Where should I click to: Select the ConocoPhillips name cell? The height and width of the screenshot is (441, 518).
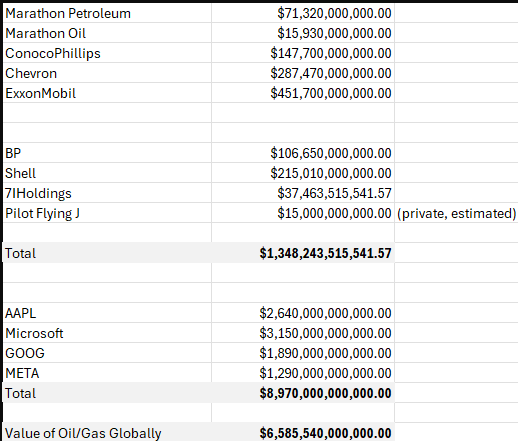(x=107, y=53)
